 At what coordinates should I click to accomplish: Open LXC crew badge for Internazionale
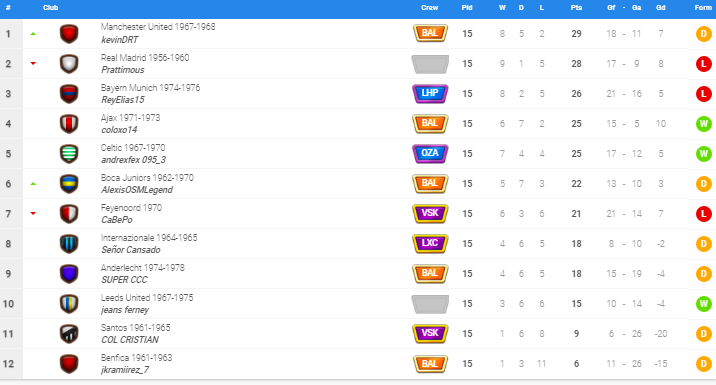[x=430, y=243]
